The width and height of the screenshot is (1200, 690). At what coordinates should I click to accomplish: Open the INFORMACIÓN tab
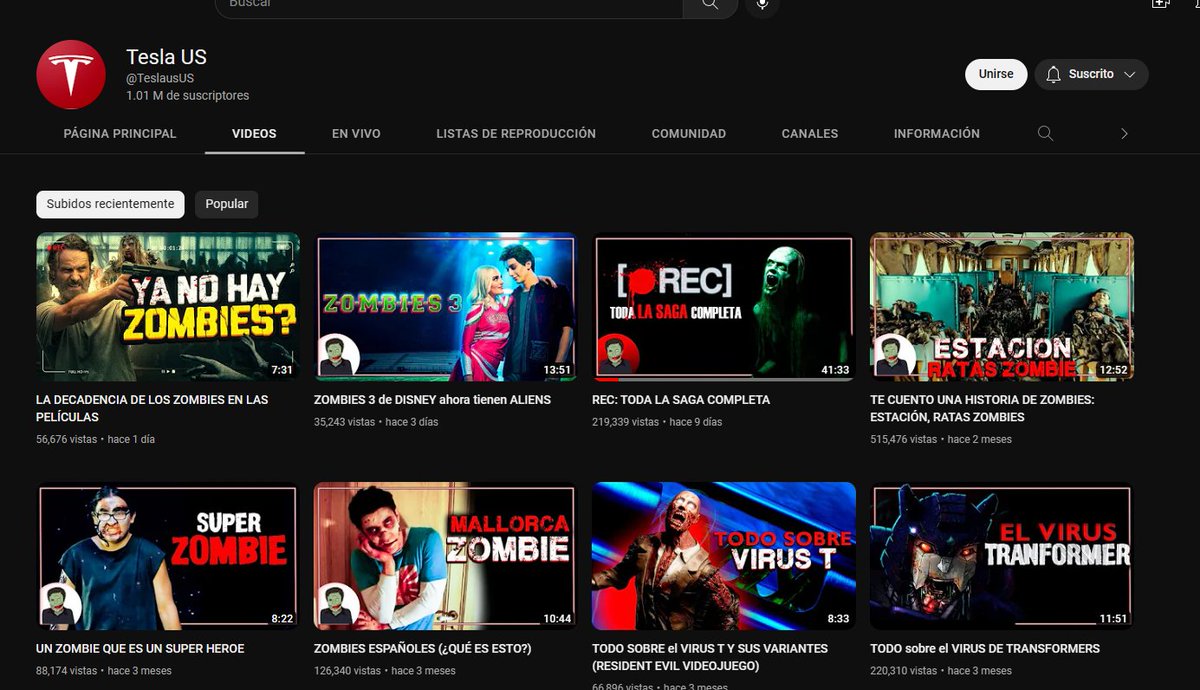[x=937, y=133]
